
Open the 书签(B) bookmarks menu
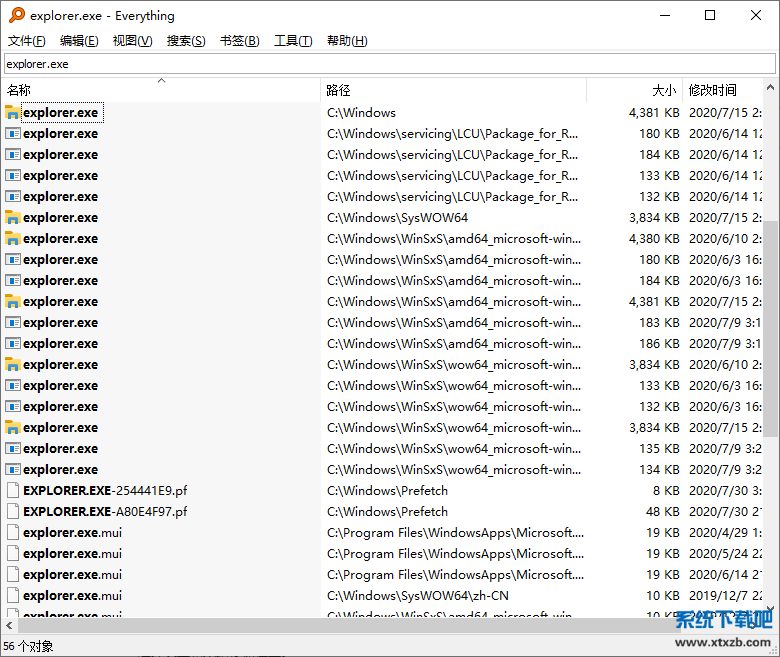click(239, 41)
